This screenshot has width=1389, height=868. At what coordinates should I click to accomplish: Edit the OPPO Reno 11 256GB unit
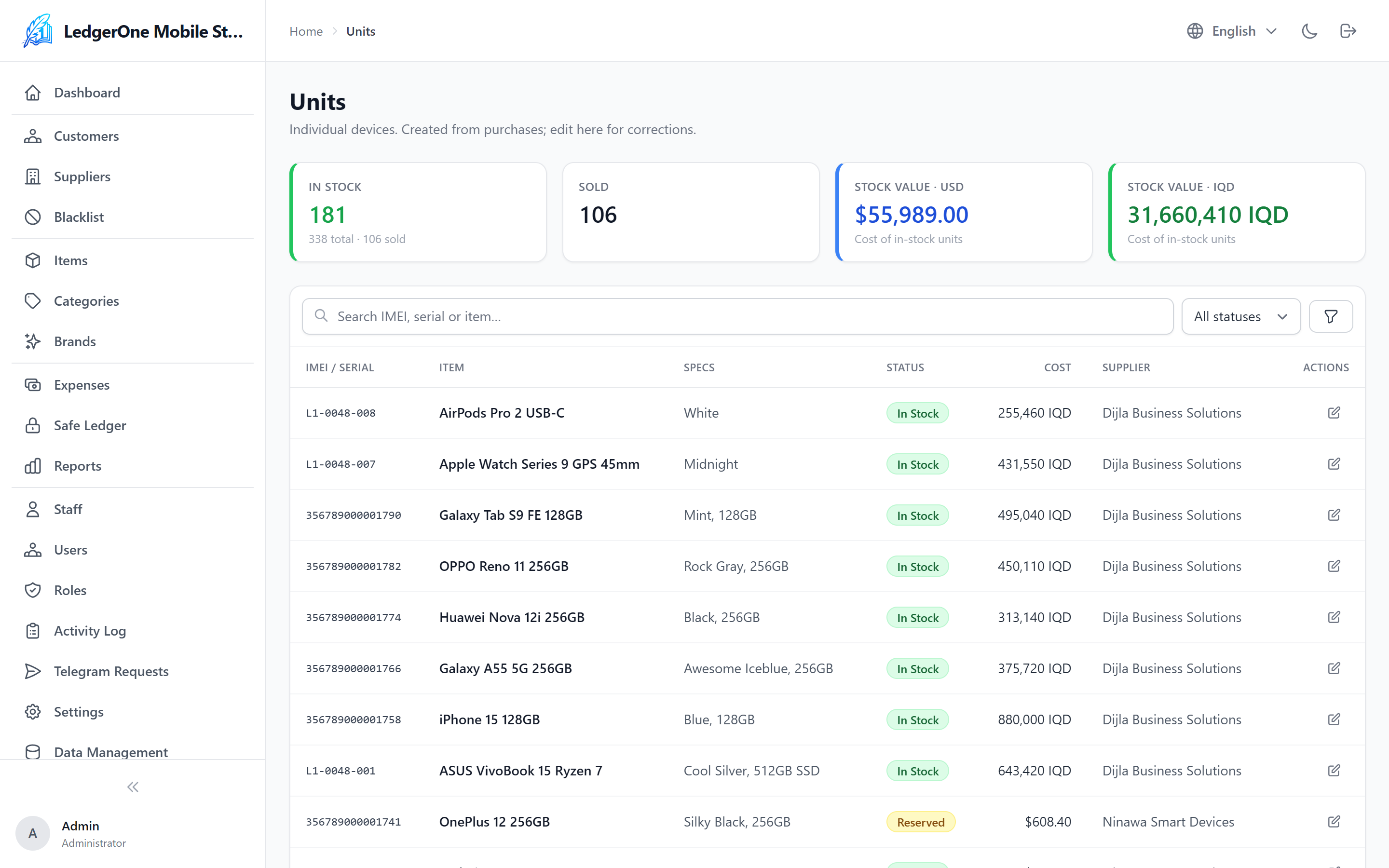click(1334, 566)
